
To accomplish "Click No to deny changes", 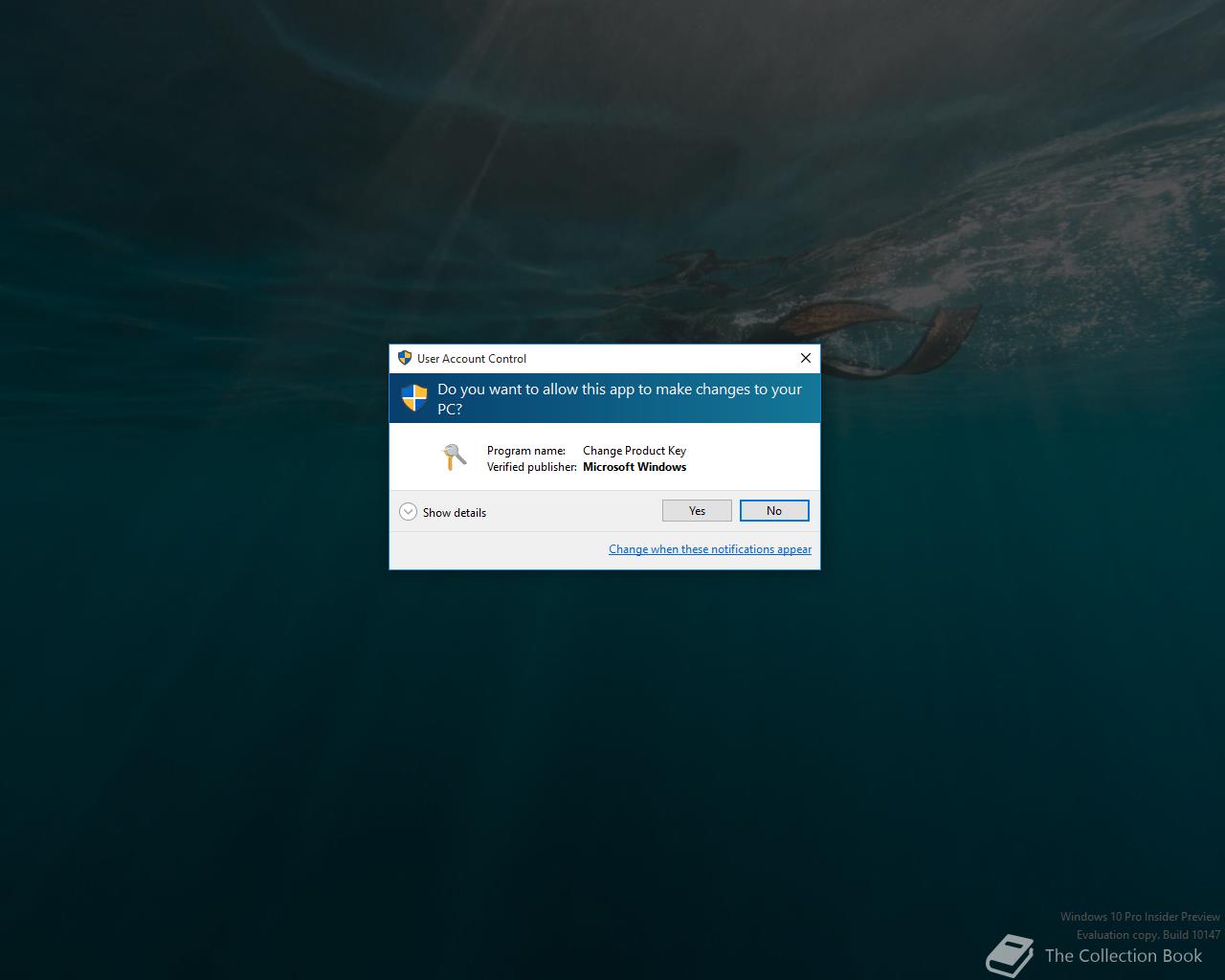I will (774, 511).
